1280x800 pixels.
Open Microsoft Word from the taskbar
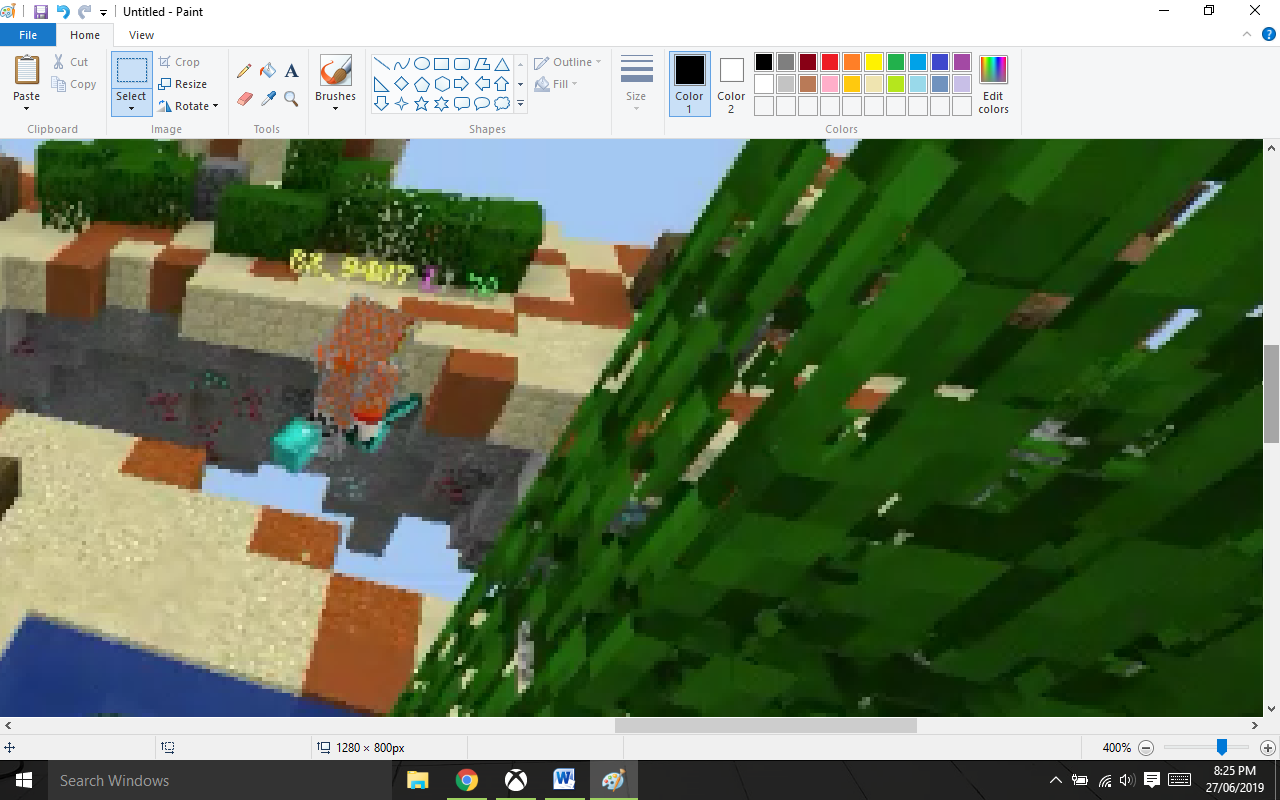pos(564,780)
